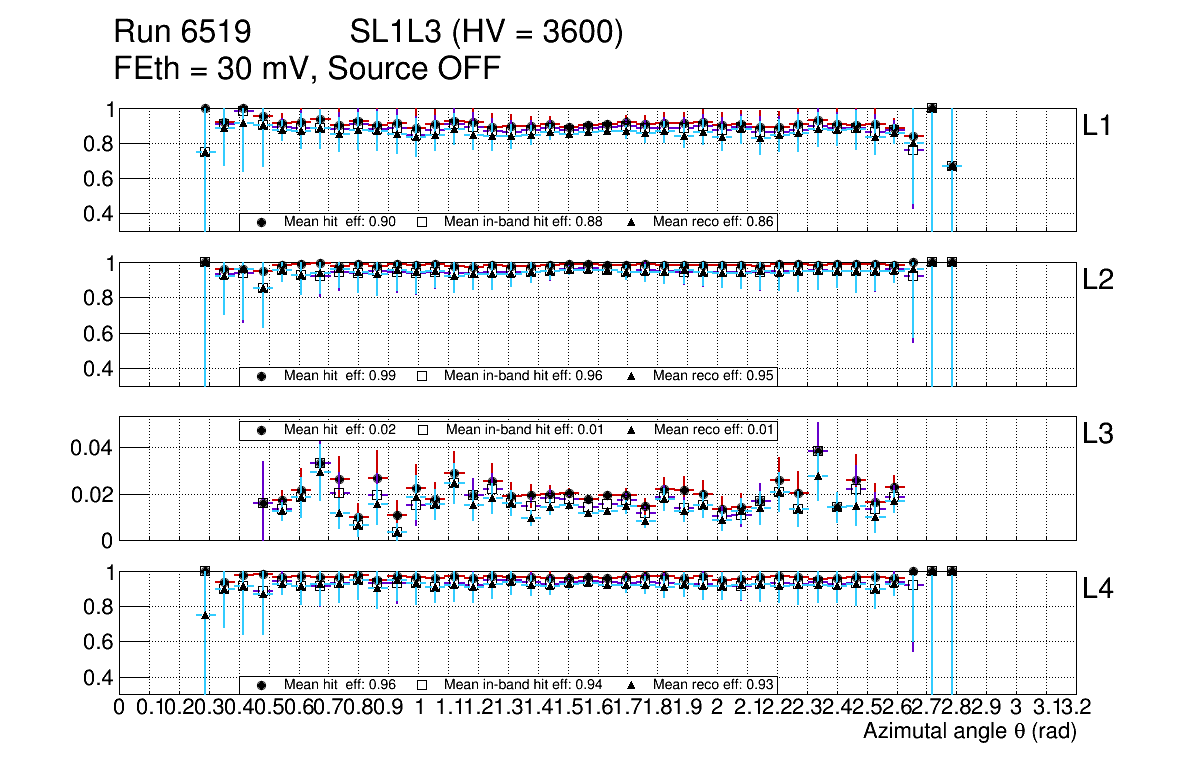The image size is (1196, 772).
Task: Click the 'FEth = 30 mV, Source OFF' subtitle
Action: [306, 69]
